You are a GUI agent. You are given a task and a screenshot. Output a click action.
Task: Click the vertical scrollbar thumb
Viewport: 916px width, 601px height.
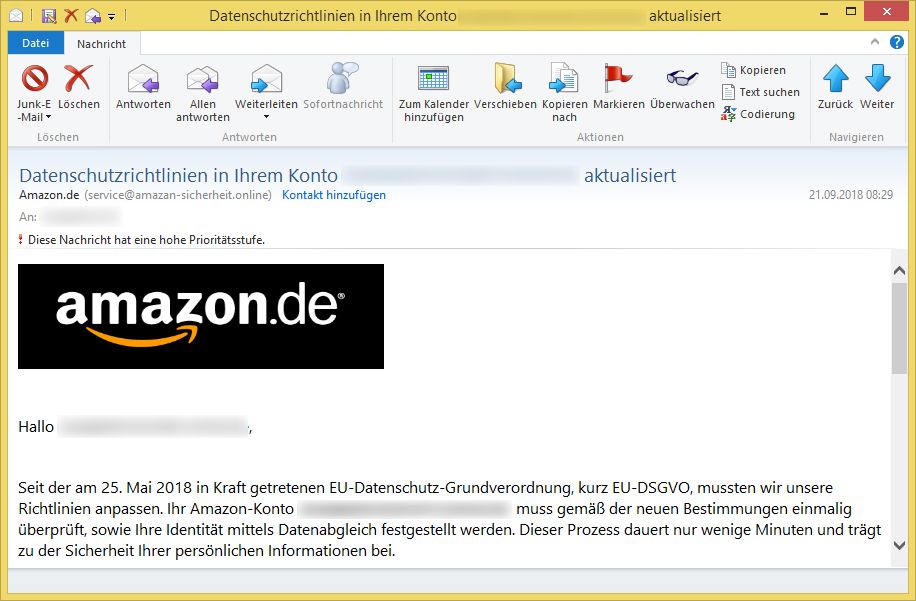coord(899,328)
